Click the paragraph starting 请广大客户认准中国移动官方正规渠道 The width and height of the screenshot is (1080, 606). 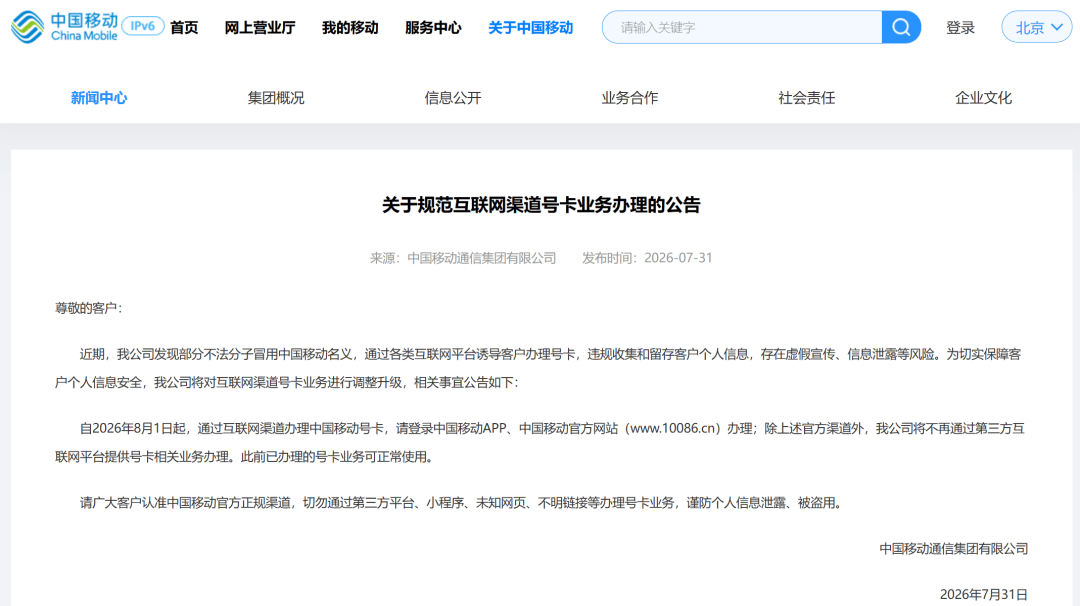(461, 503)
